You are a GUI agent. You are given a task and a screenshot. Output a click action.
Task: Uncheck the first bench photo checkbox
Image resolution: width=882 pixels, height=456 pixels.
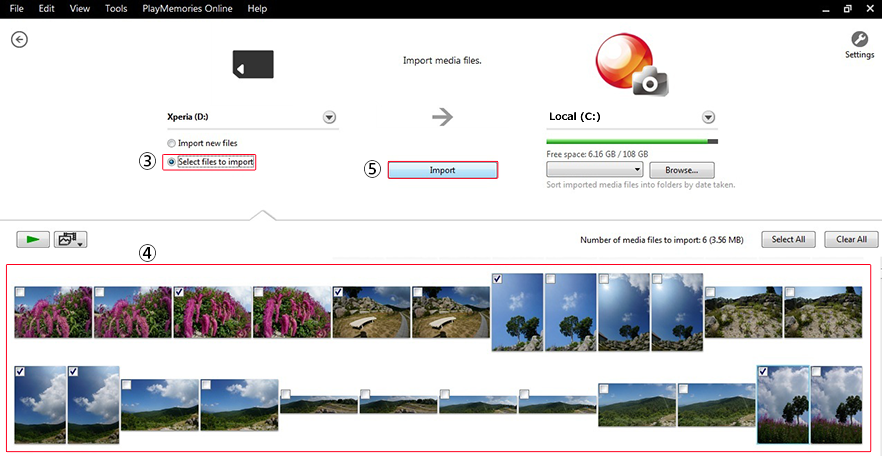pos(338,292)
